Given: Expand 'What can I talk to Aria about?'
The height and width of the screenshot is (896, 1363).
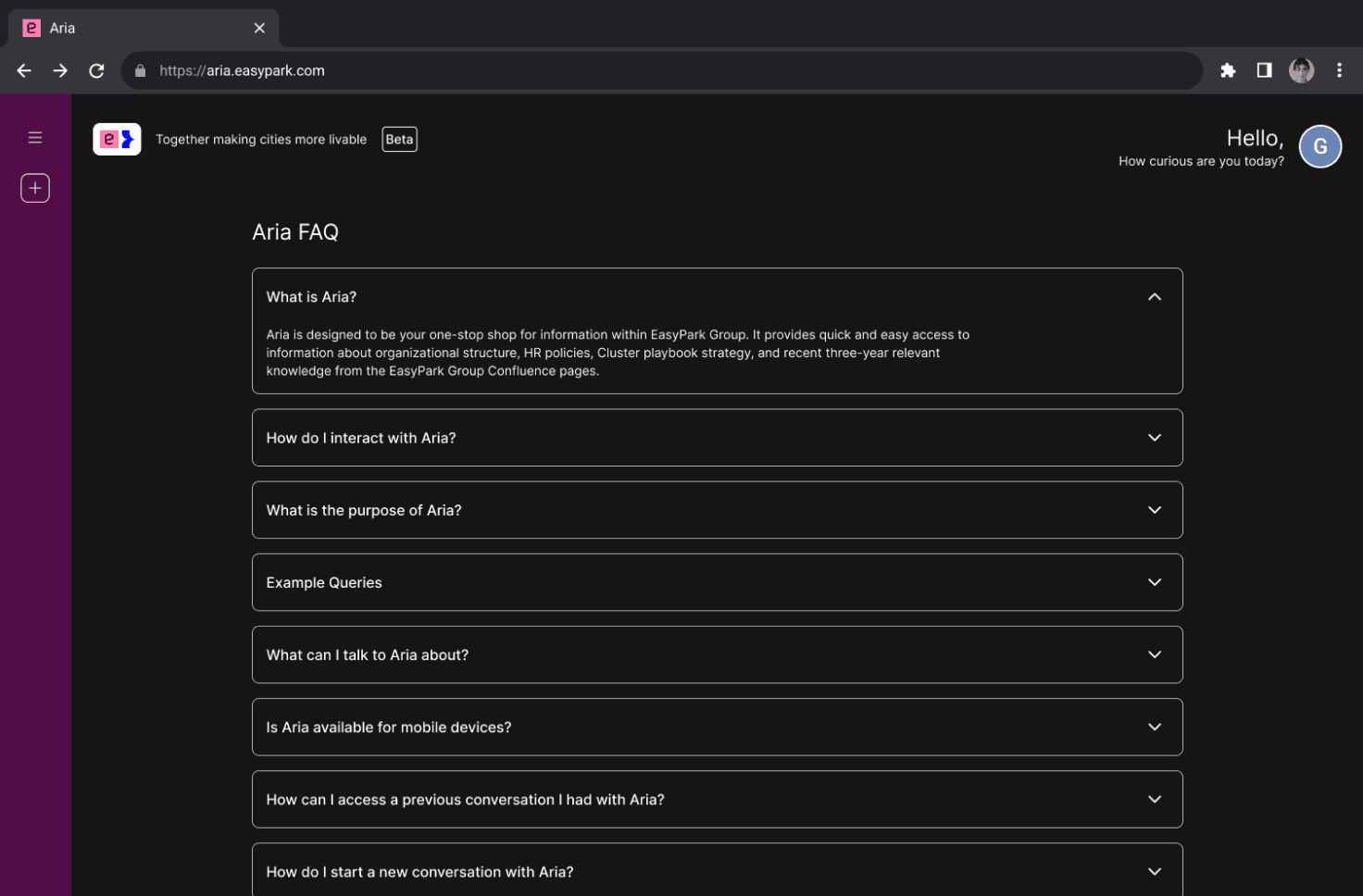Looking at the screenshot, I should point(718,654).
